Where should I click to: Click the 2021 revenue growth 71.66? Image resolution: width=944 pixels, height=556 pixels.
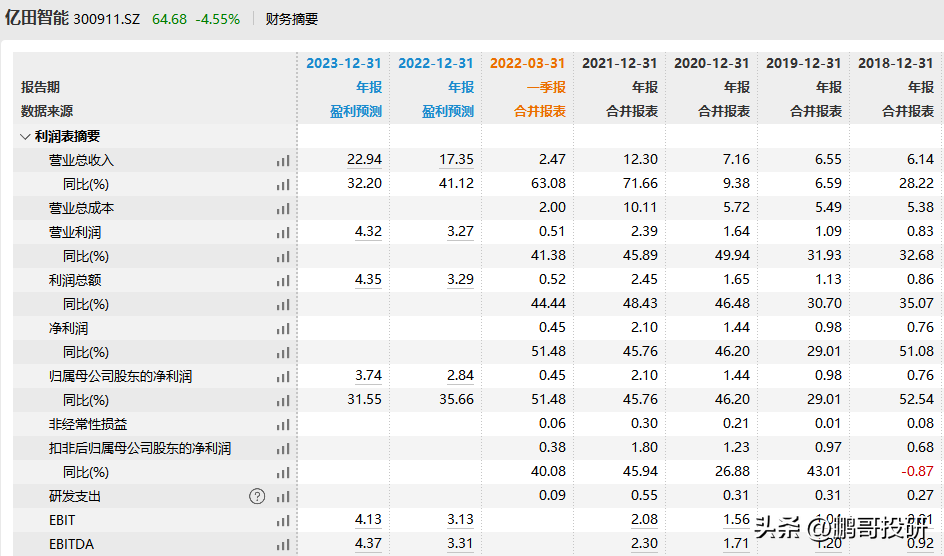[x=641, y=184]
